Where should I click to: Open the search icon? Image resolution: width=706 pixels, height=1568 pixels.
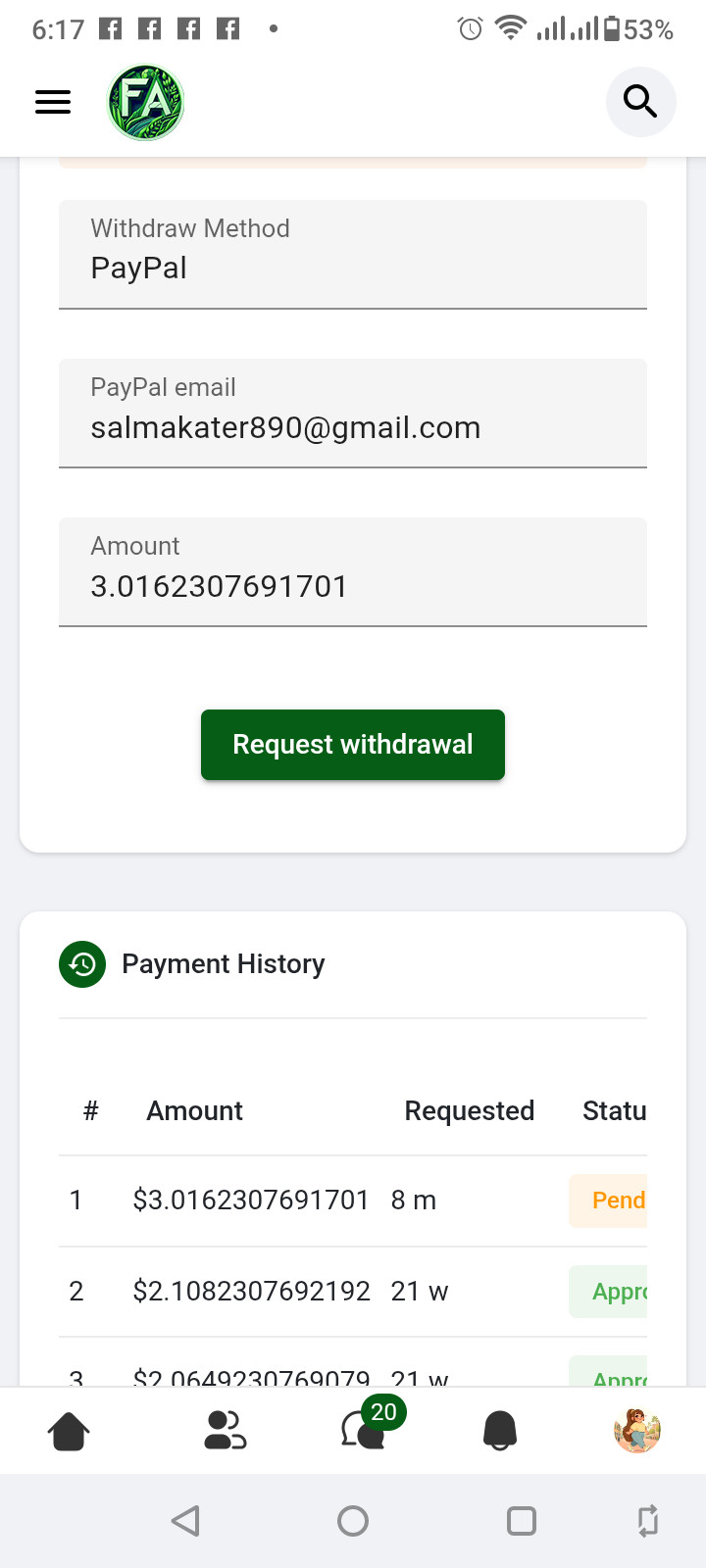[640, 102]
